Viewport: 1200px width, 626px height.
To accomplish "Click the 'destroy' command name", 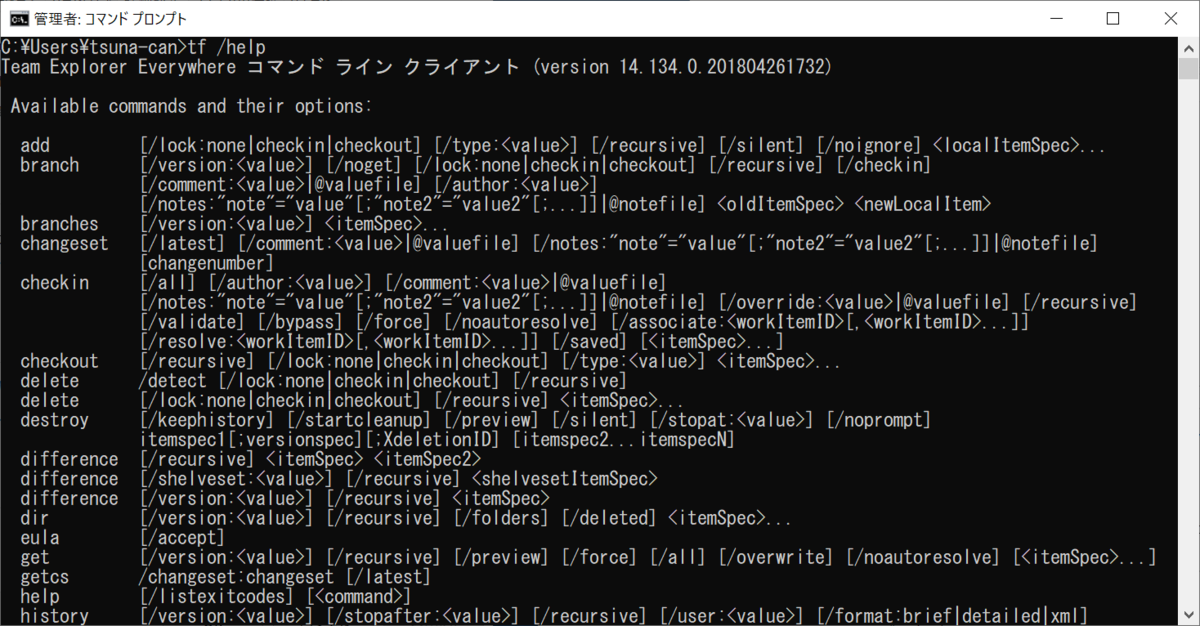I will [x=54, y=420].
